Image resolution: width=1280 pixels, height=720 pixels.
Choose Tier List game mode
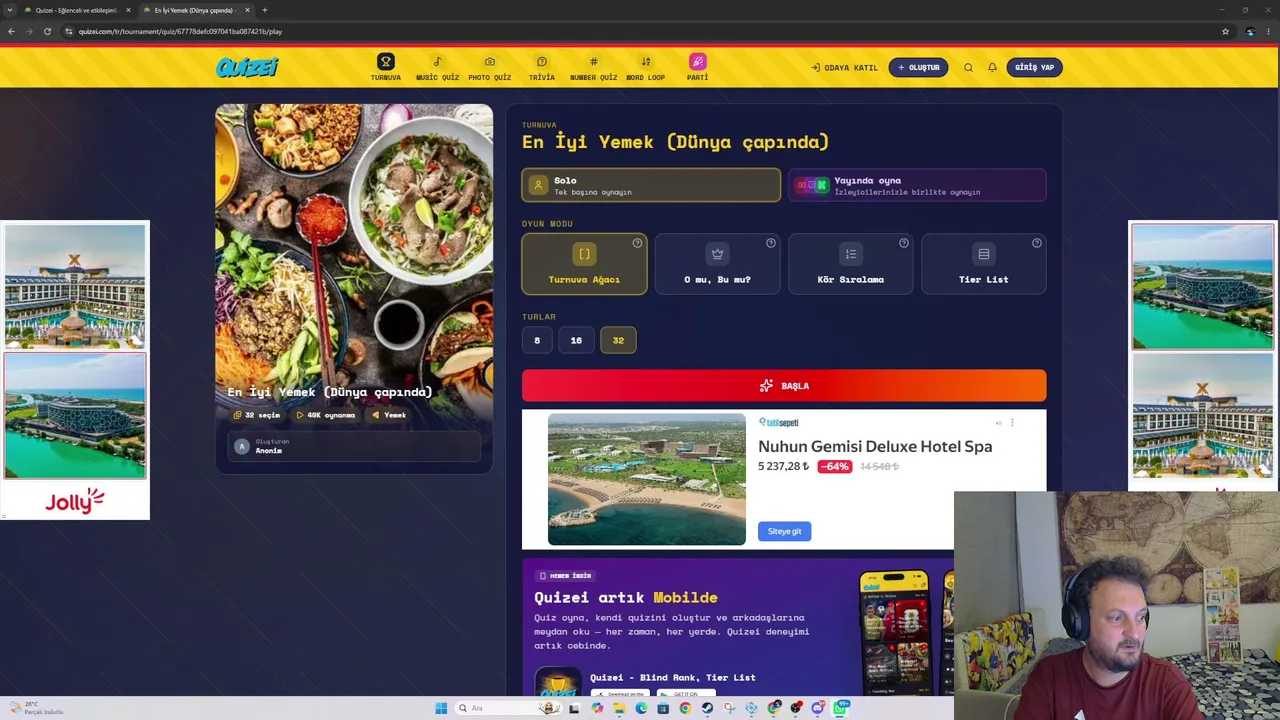point(983,264)
